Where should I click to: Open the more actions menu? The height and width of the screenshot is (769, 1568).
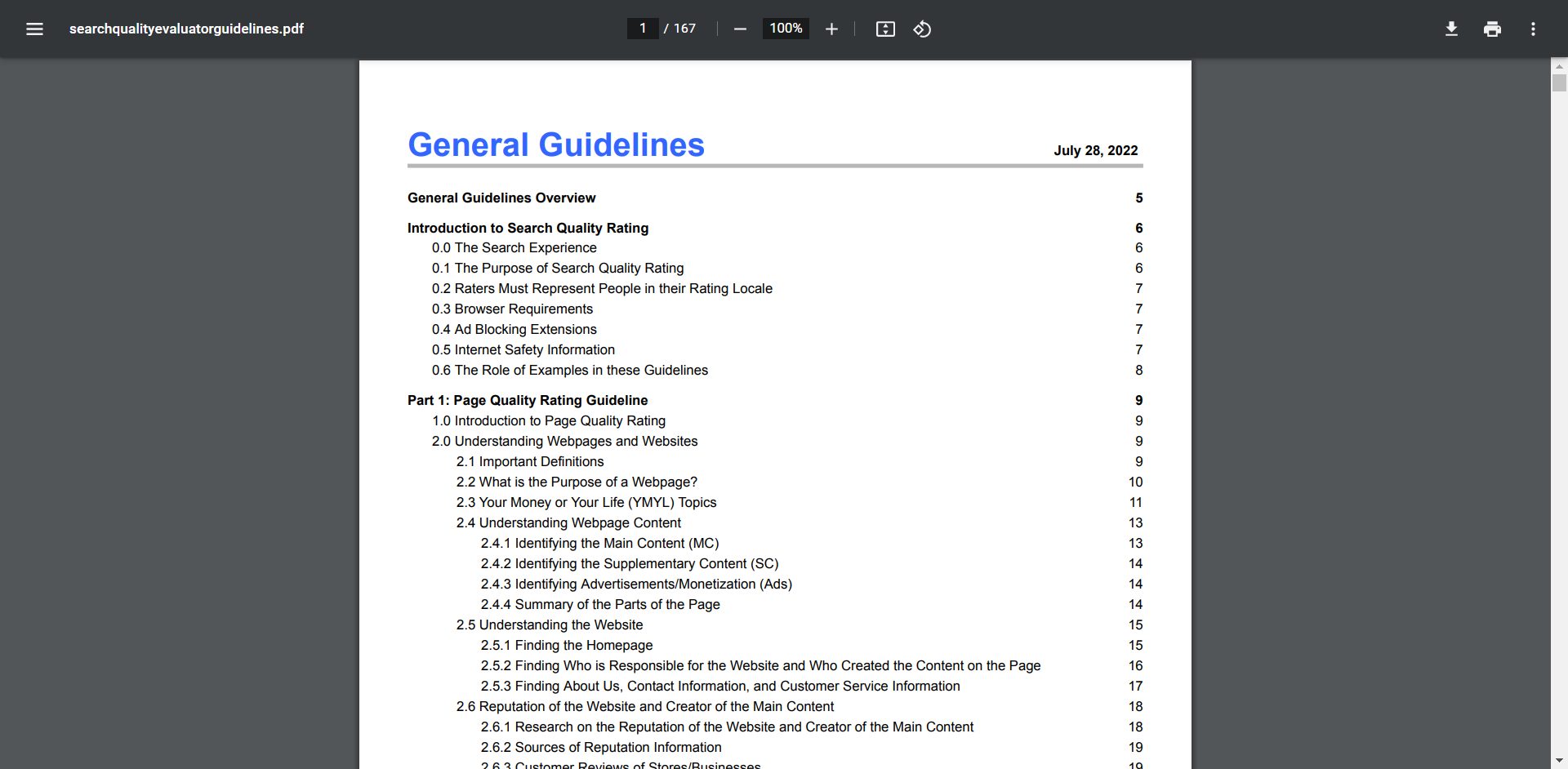1533,29
